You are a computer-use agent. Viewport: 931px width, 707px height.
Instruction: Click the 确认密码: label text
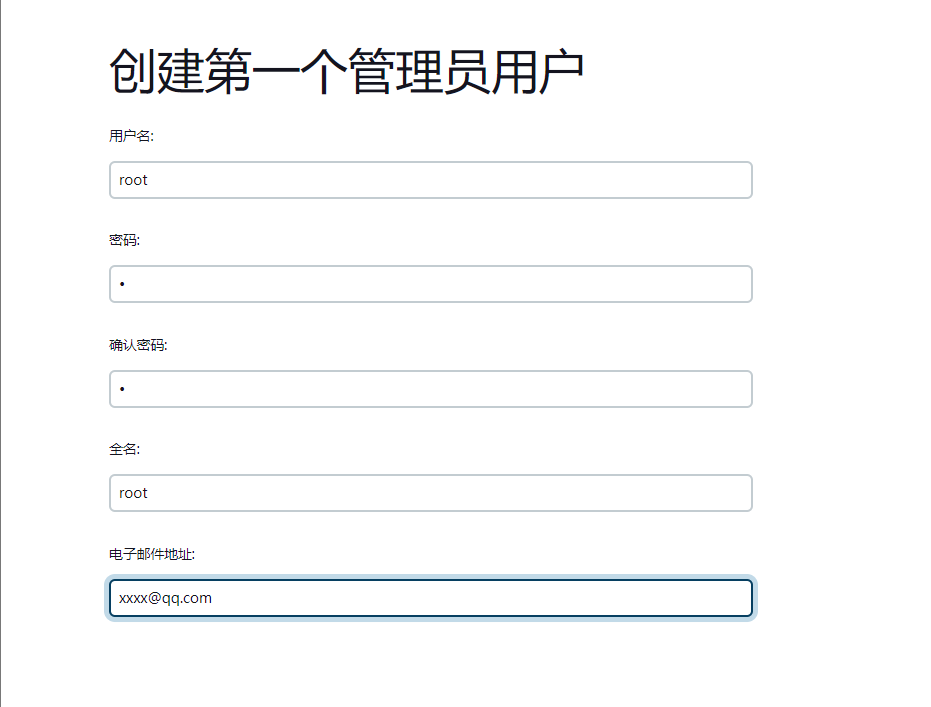pyautogui.click(x=138, y=345)
